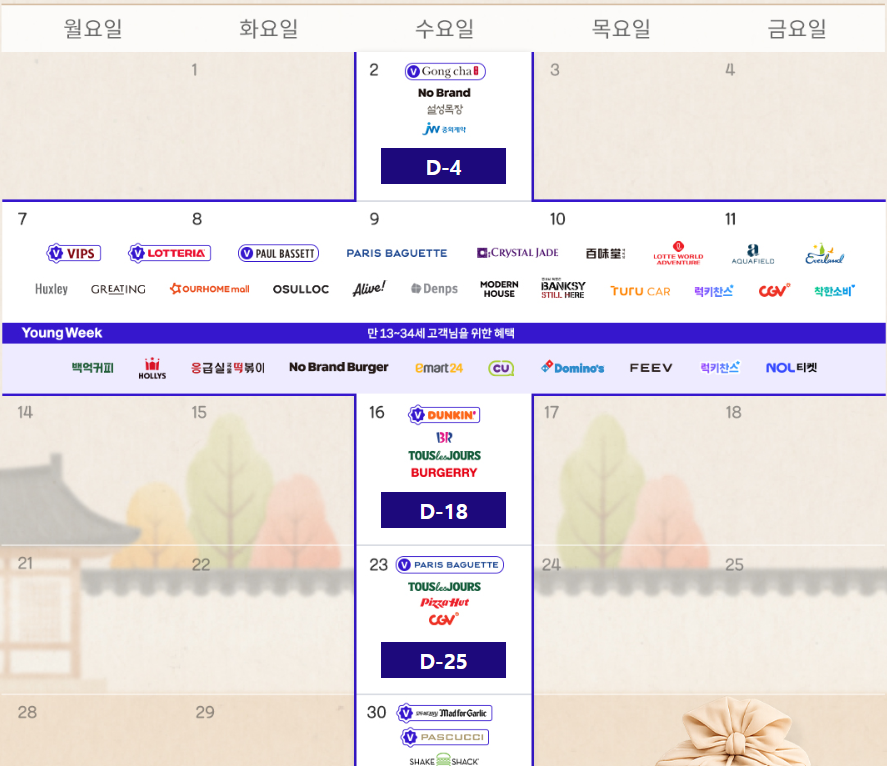Open the LOTTERIA brand logo
This screenshot has height=766, width=887.
[x=170, y=253]
